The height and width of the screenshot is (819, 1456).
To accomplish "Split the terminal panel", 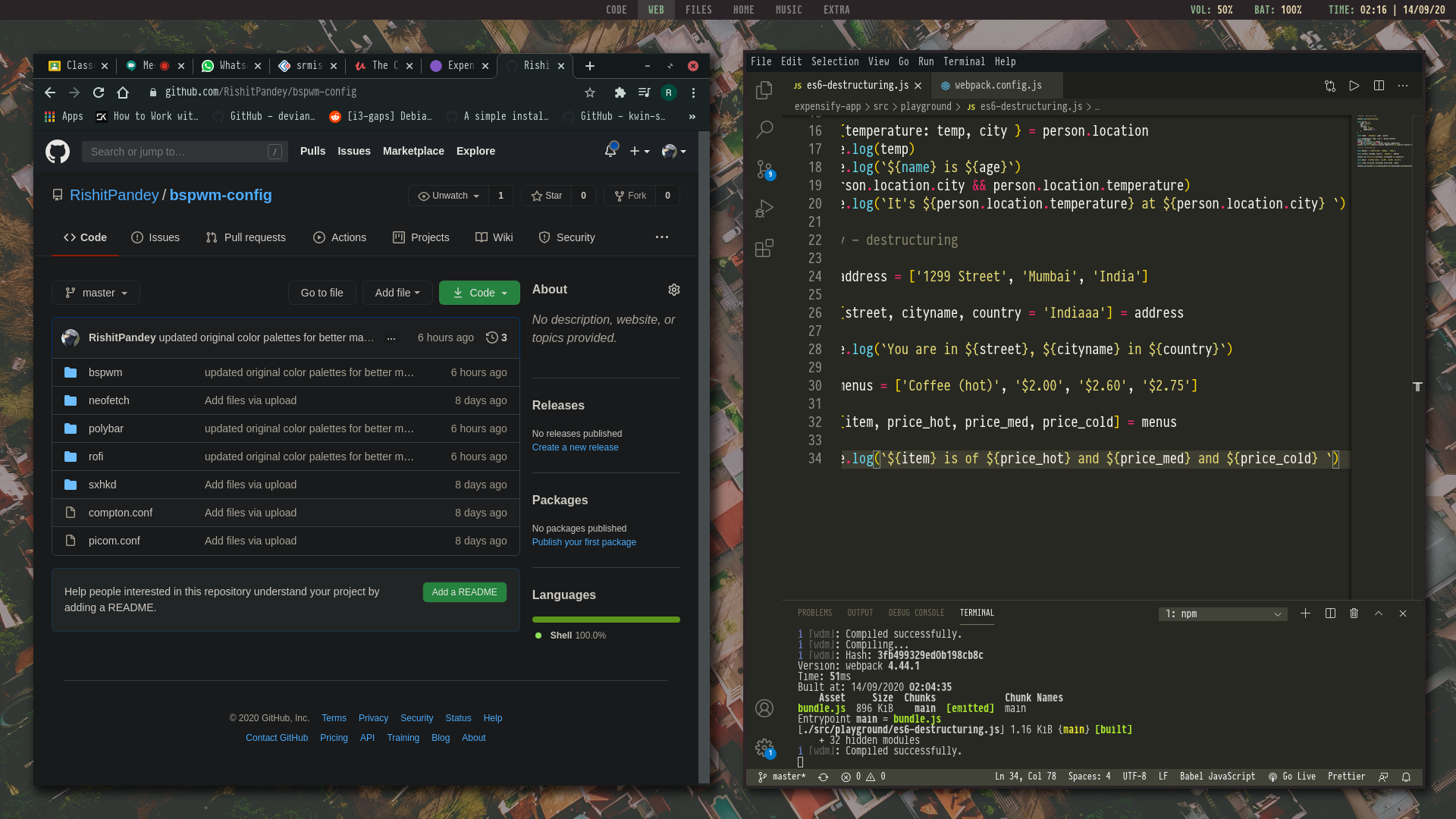I will [x=1330, y=613].
